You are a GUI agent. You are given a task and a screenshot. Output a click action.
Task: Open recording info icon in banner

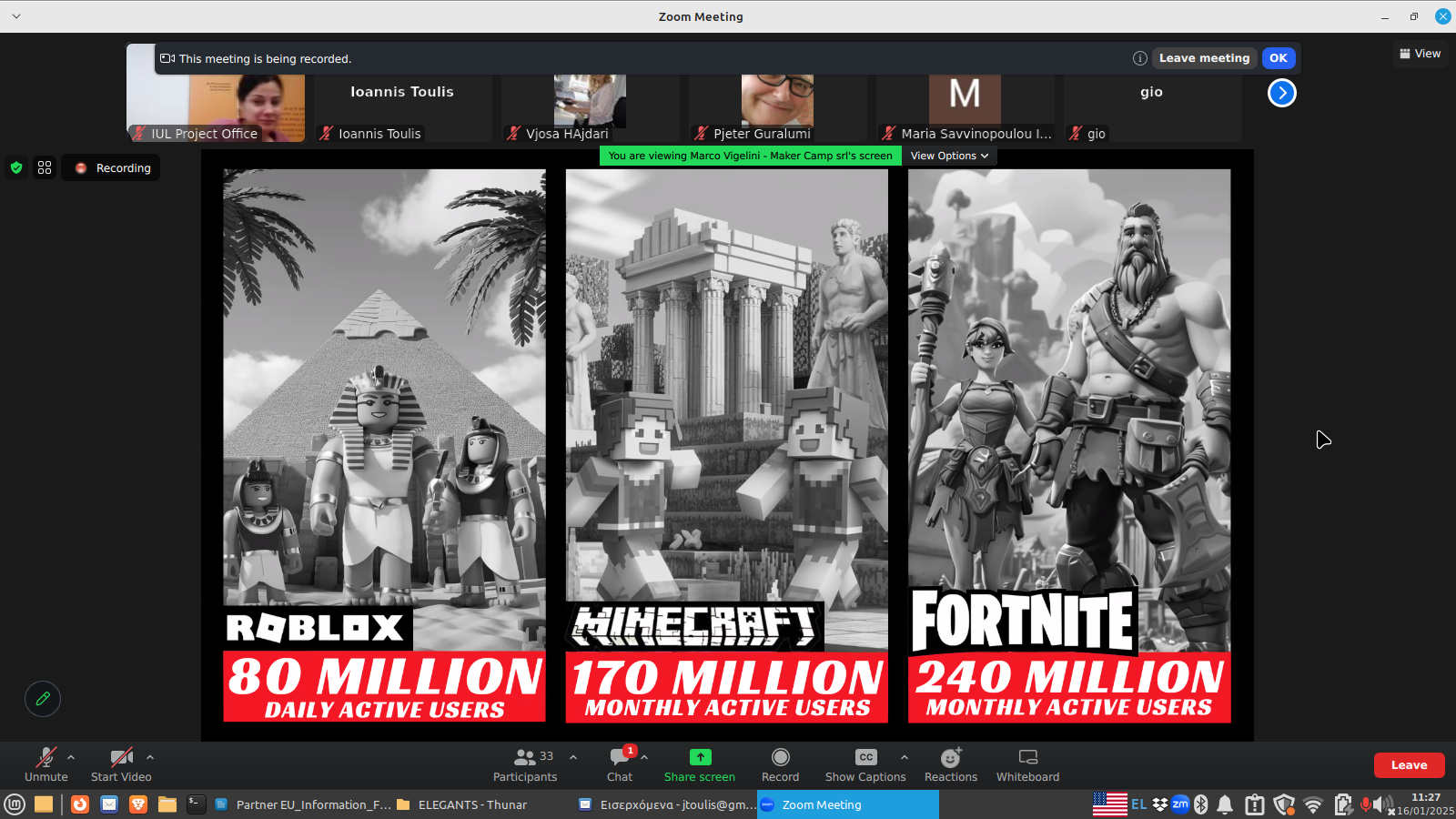point(1139,58)
